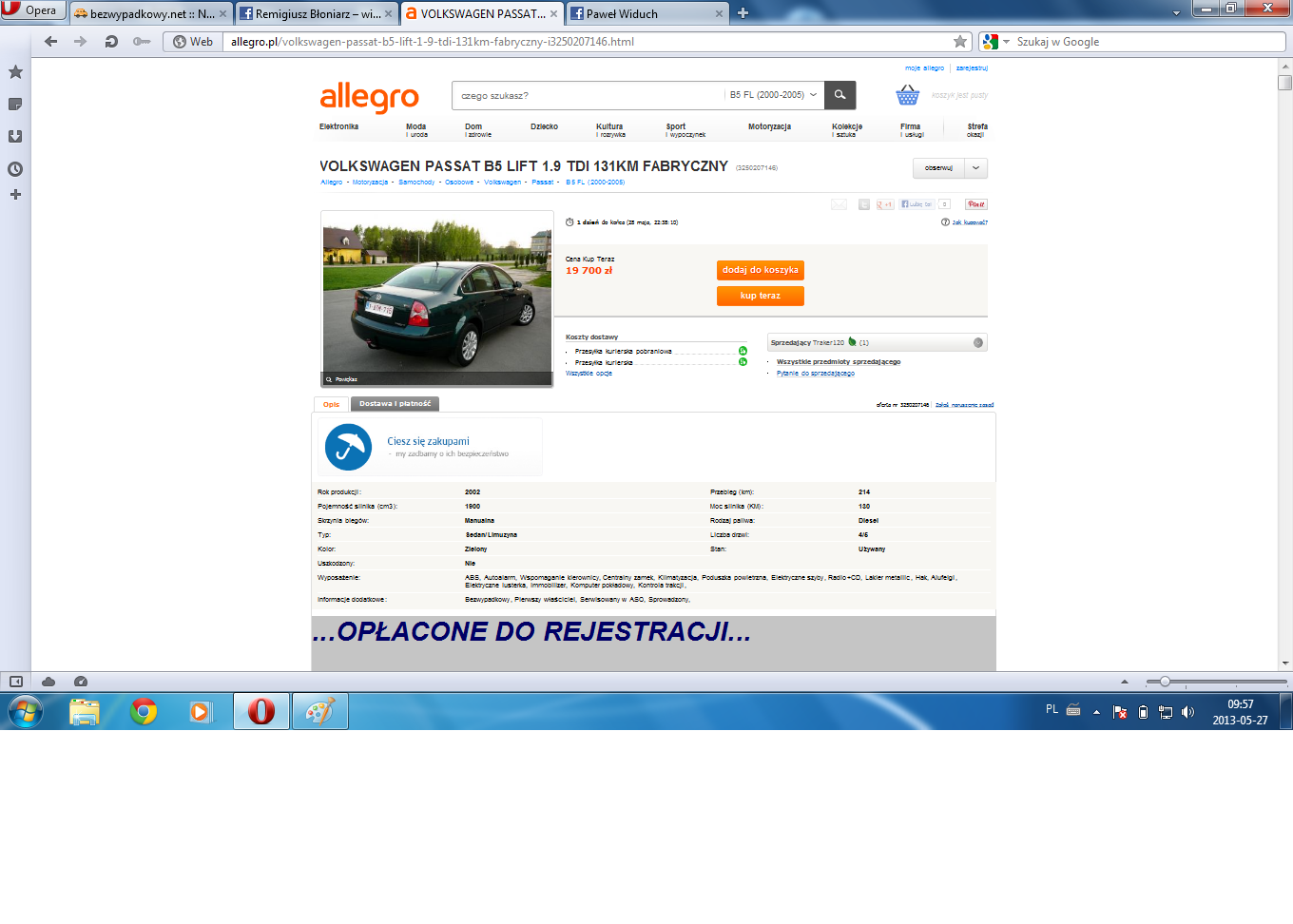
Task: Share the listing on Twitter
Action: click(x=863, y=204)
